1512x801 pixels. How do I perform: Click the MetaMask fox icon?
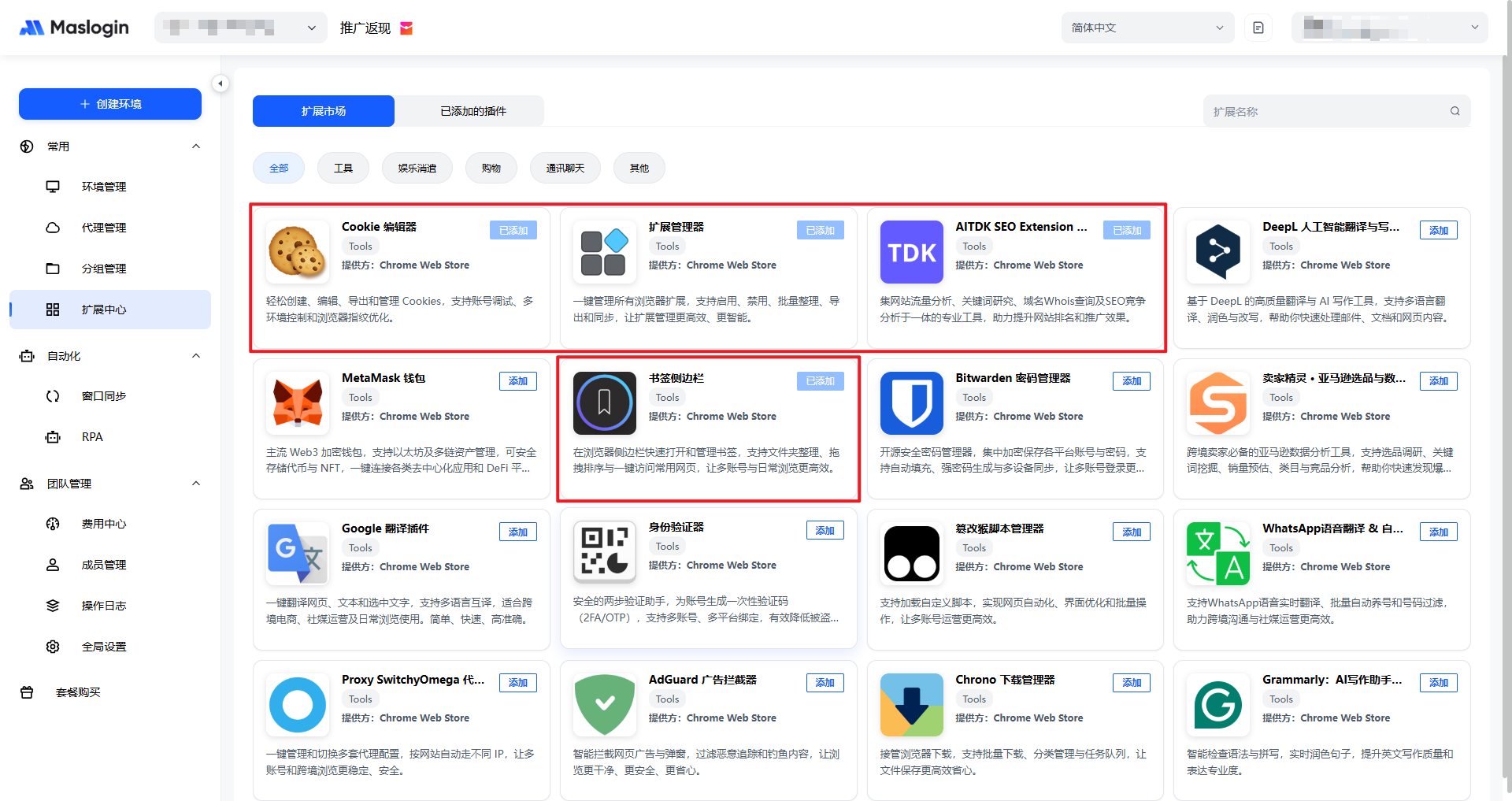click(297, 403)
